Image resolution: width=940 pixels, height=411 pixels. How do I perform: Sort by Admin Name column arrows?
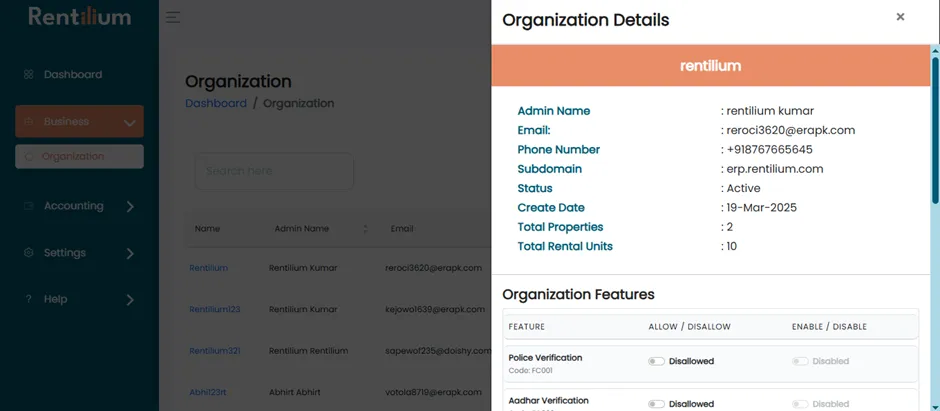(x=365, y=229)
